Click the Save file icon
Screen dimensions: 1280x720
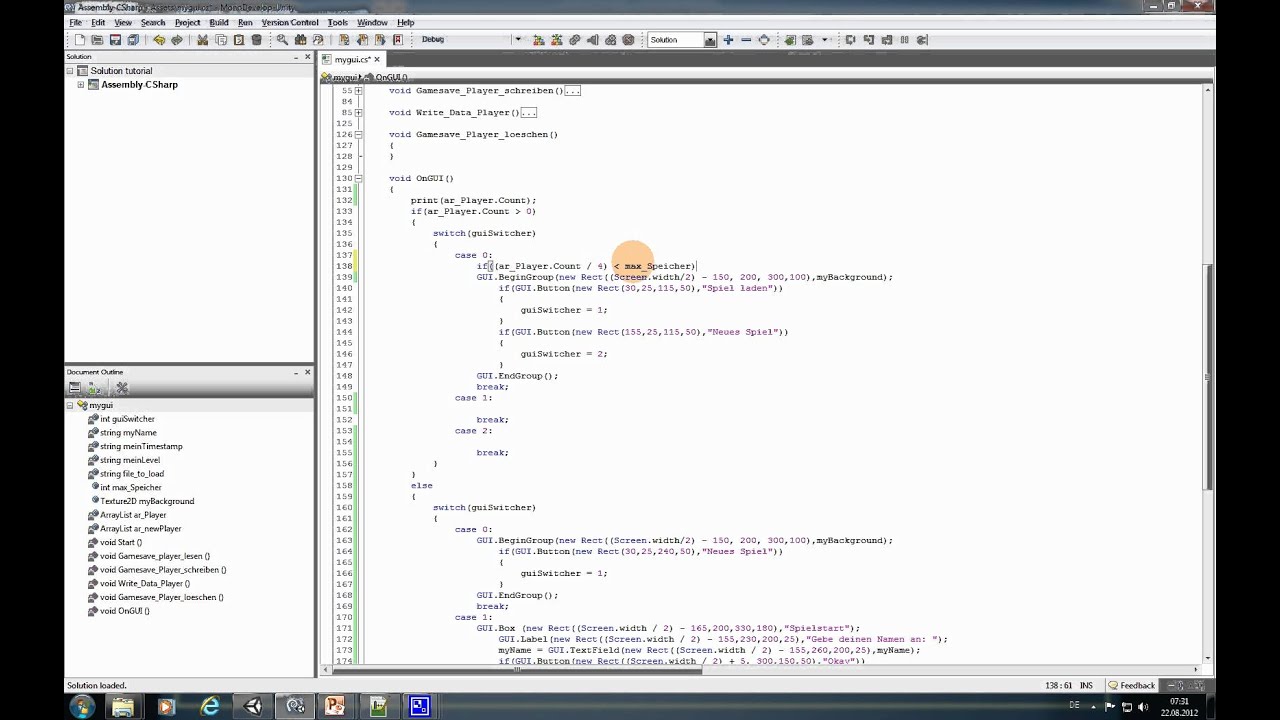pos(115,40)
